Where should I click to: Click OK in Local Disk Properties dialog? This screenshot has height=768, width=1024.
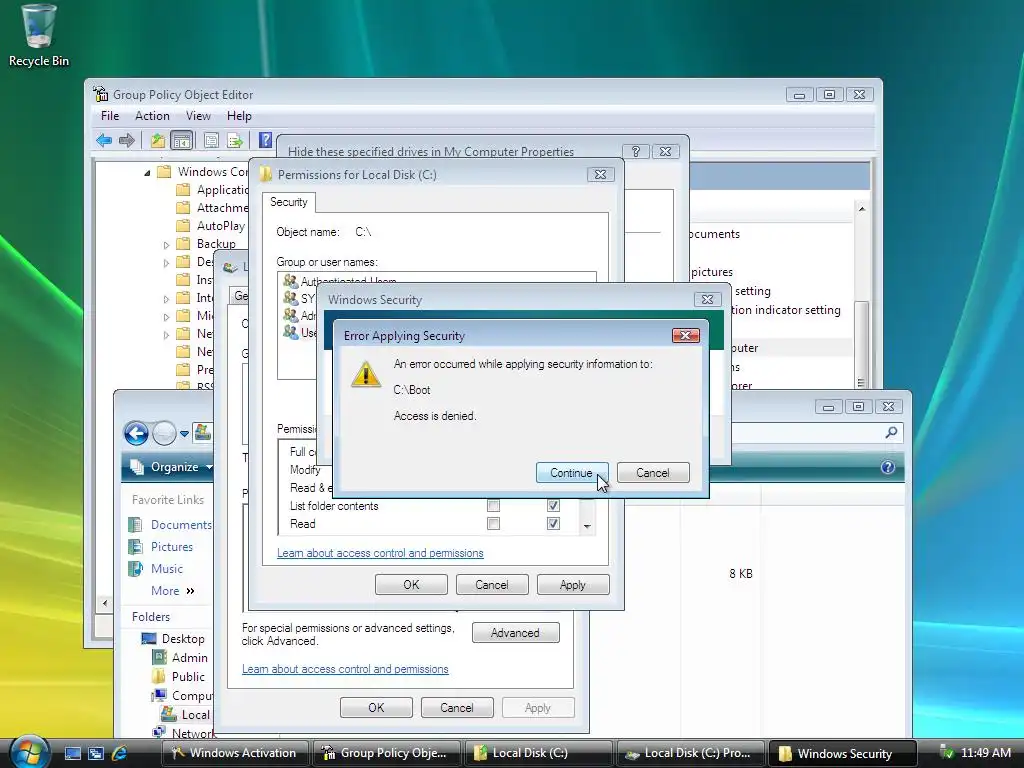tap(376, 708)
